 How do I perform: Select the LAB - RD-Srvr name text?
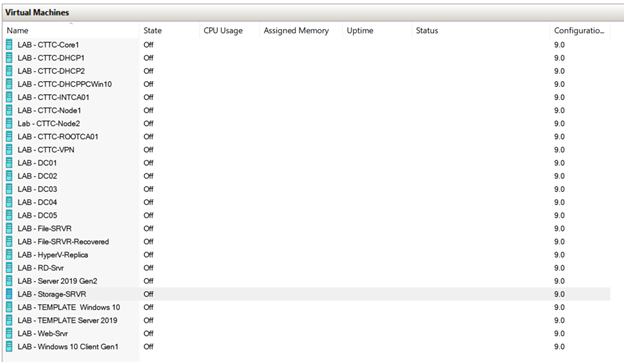click(41, 268)
